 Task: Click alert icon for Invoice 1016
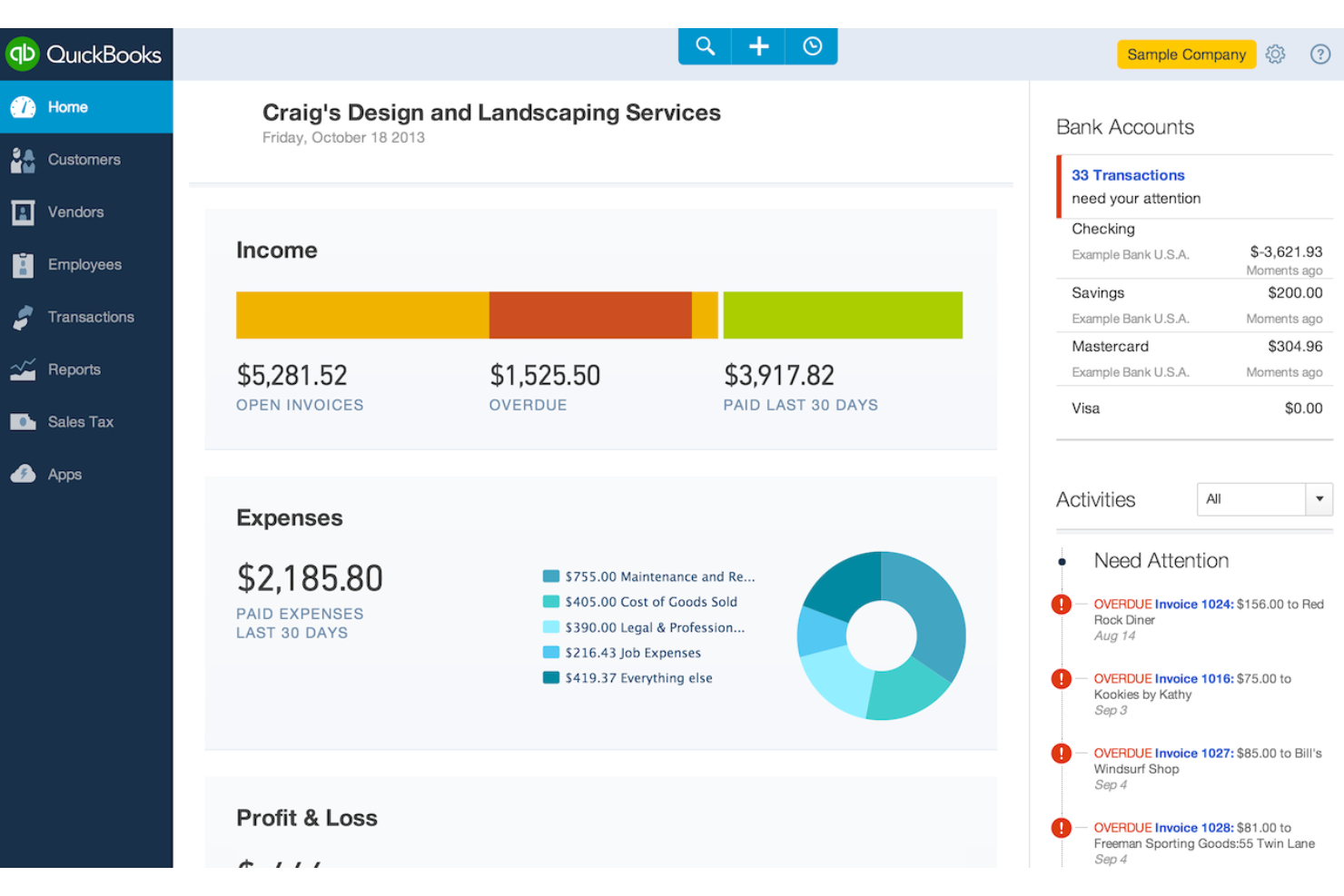pyautogui.click(x=1061, y=679)
